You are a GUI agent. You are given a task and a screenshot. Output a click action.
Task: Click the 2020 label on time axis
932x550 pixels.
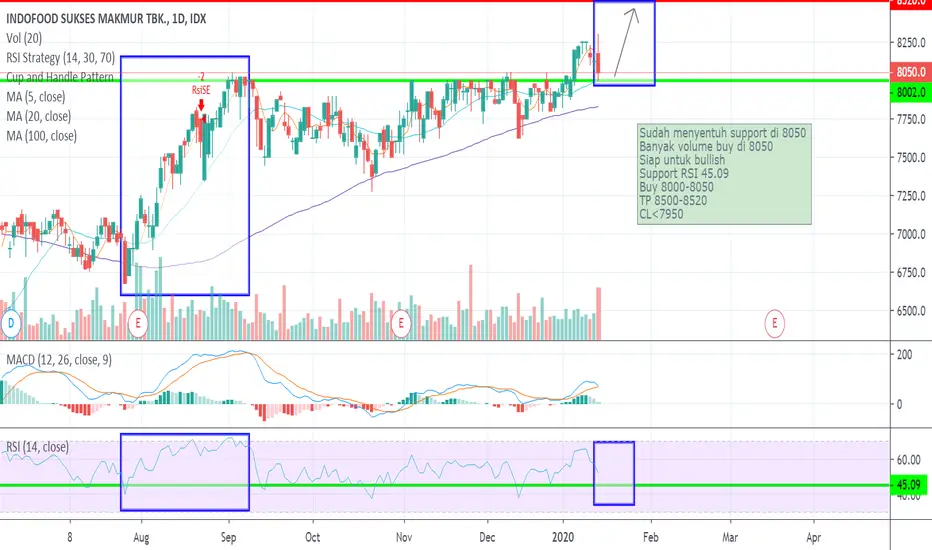[563, 538]
